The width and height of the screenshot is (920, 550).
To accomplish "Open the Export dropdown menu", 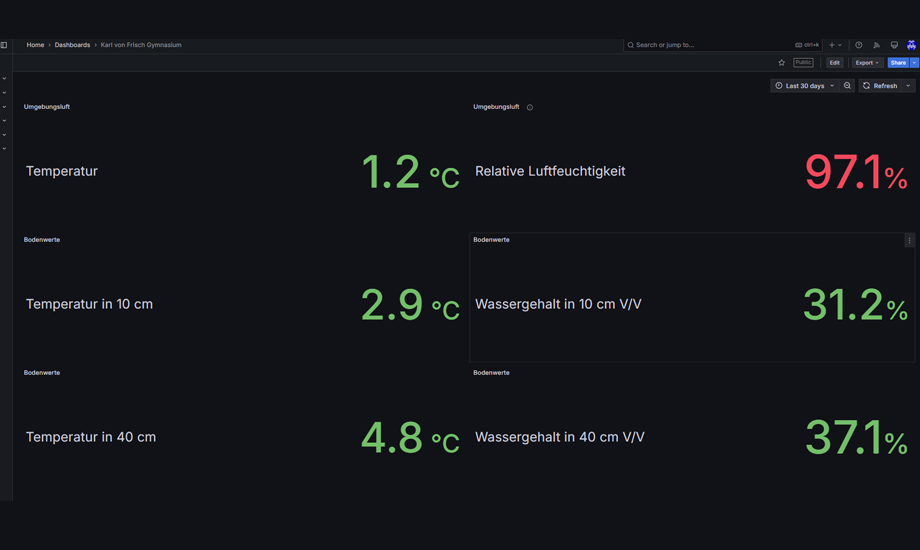I will coord(866,63).
